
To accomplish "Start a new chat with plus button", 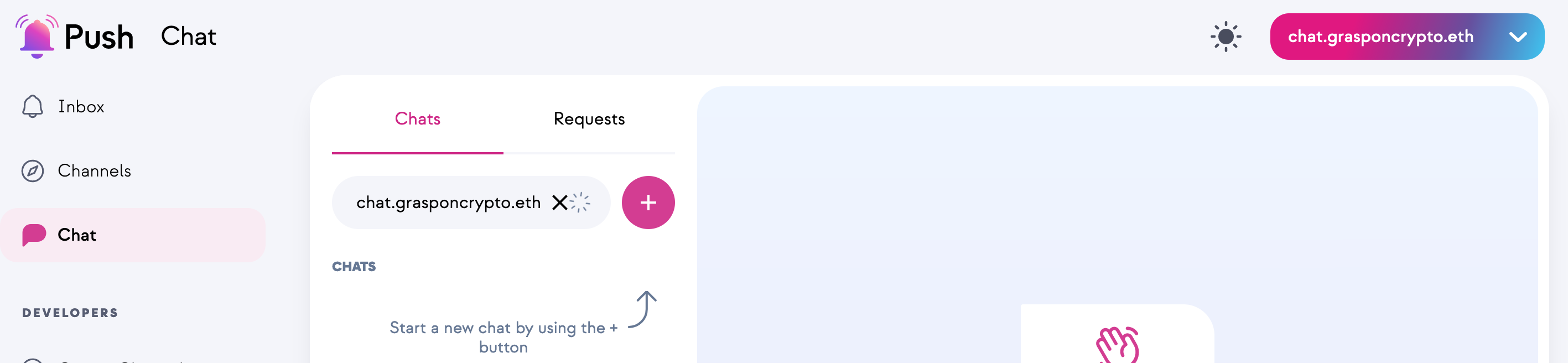I will pos(648,203).
